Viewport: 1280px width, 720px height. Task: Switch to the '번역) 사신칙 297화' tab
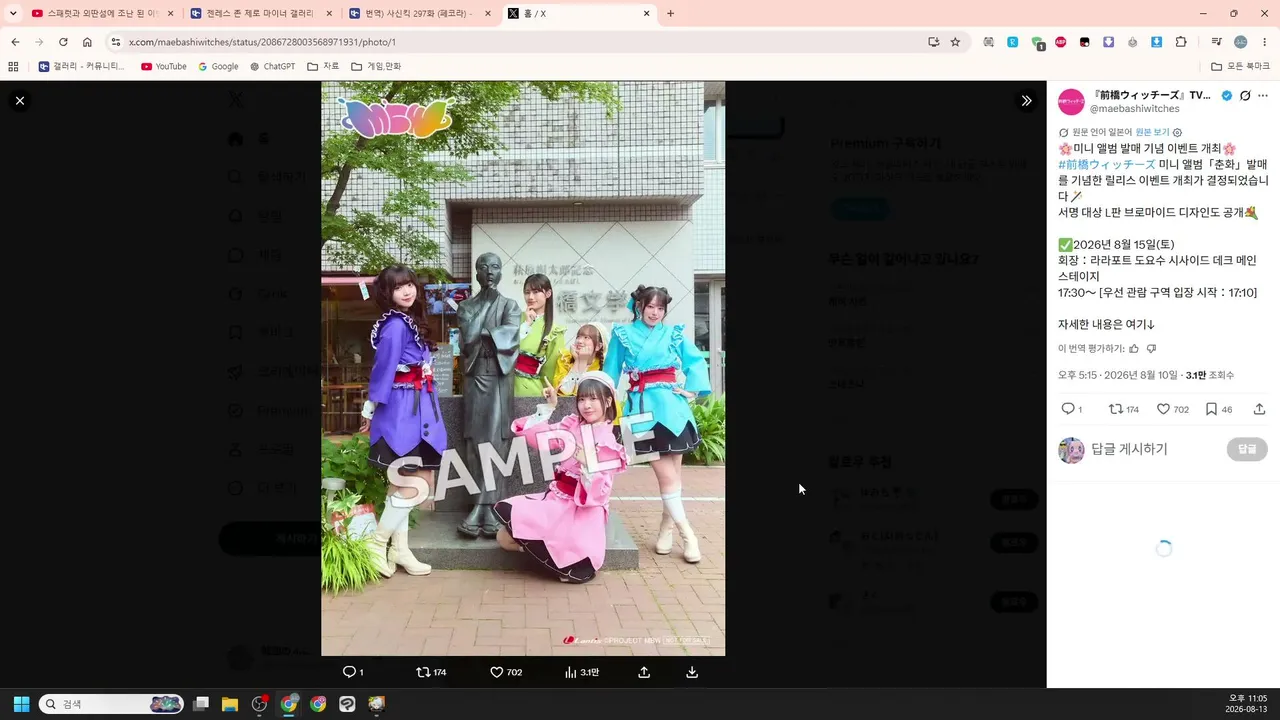click(x=418, y=13)
